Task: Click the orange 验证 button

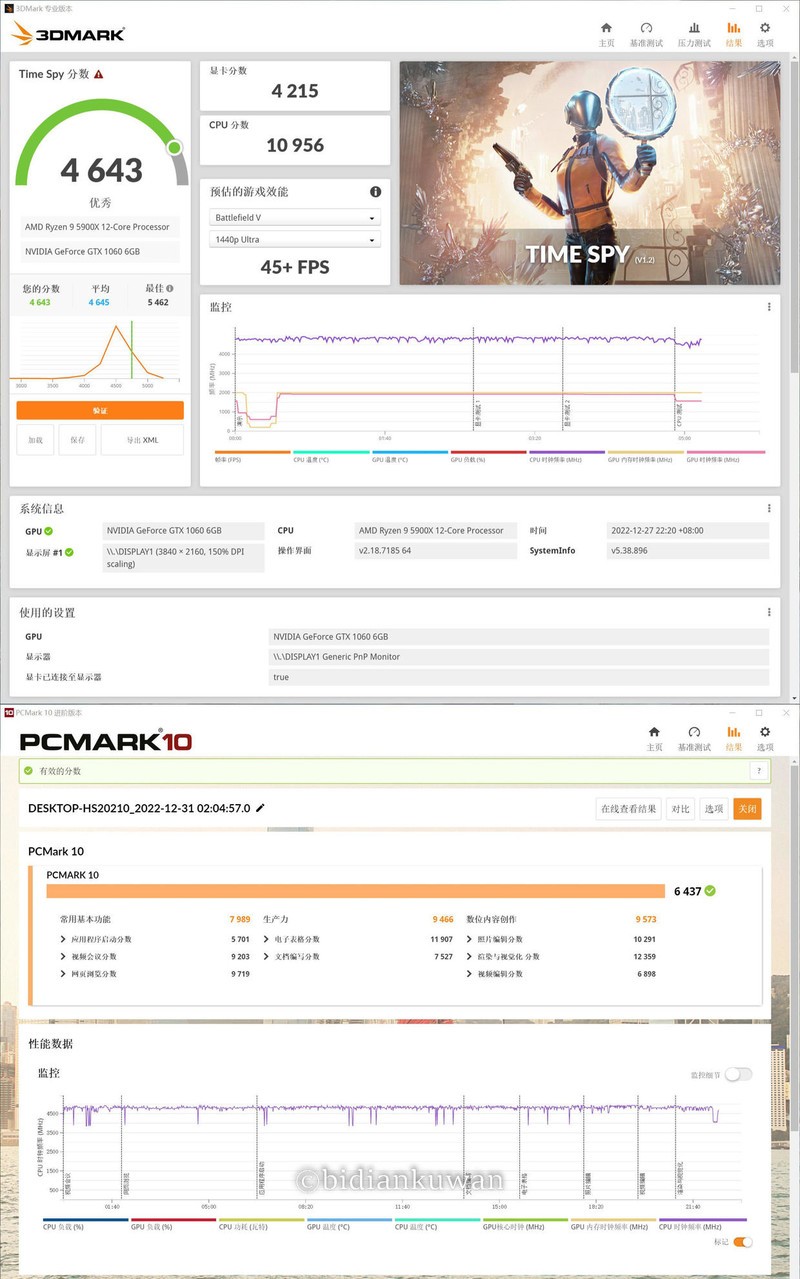Action: [100, 410]
